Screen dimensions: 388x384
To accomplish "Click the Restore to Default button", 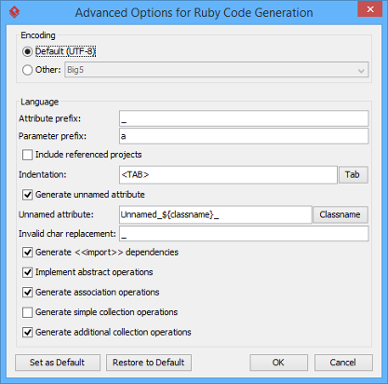I will (149, 362).
